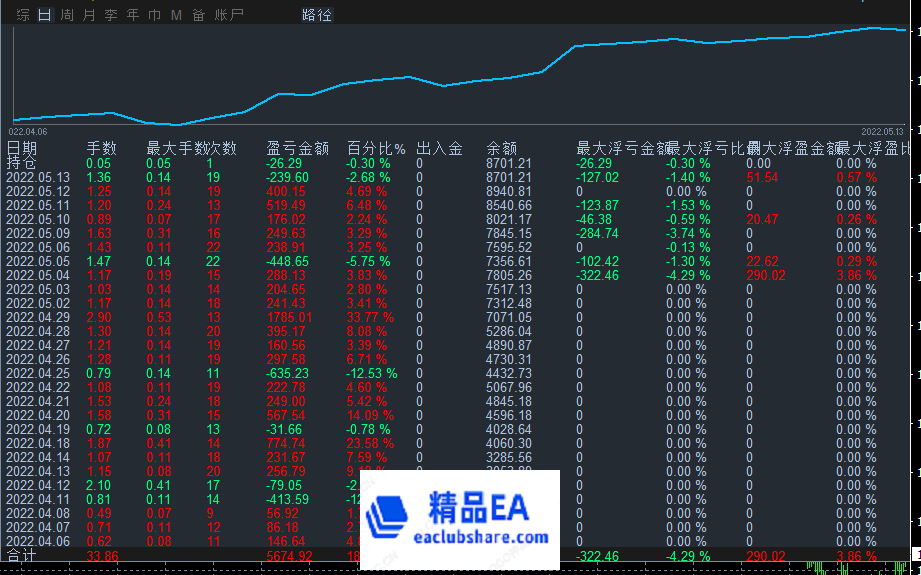Select the 2022.05.11 date row
The height and width of the screenshot is (575, 921).
pyautogui.click(x=38, y=206)
